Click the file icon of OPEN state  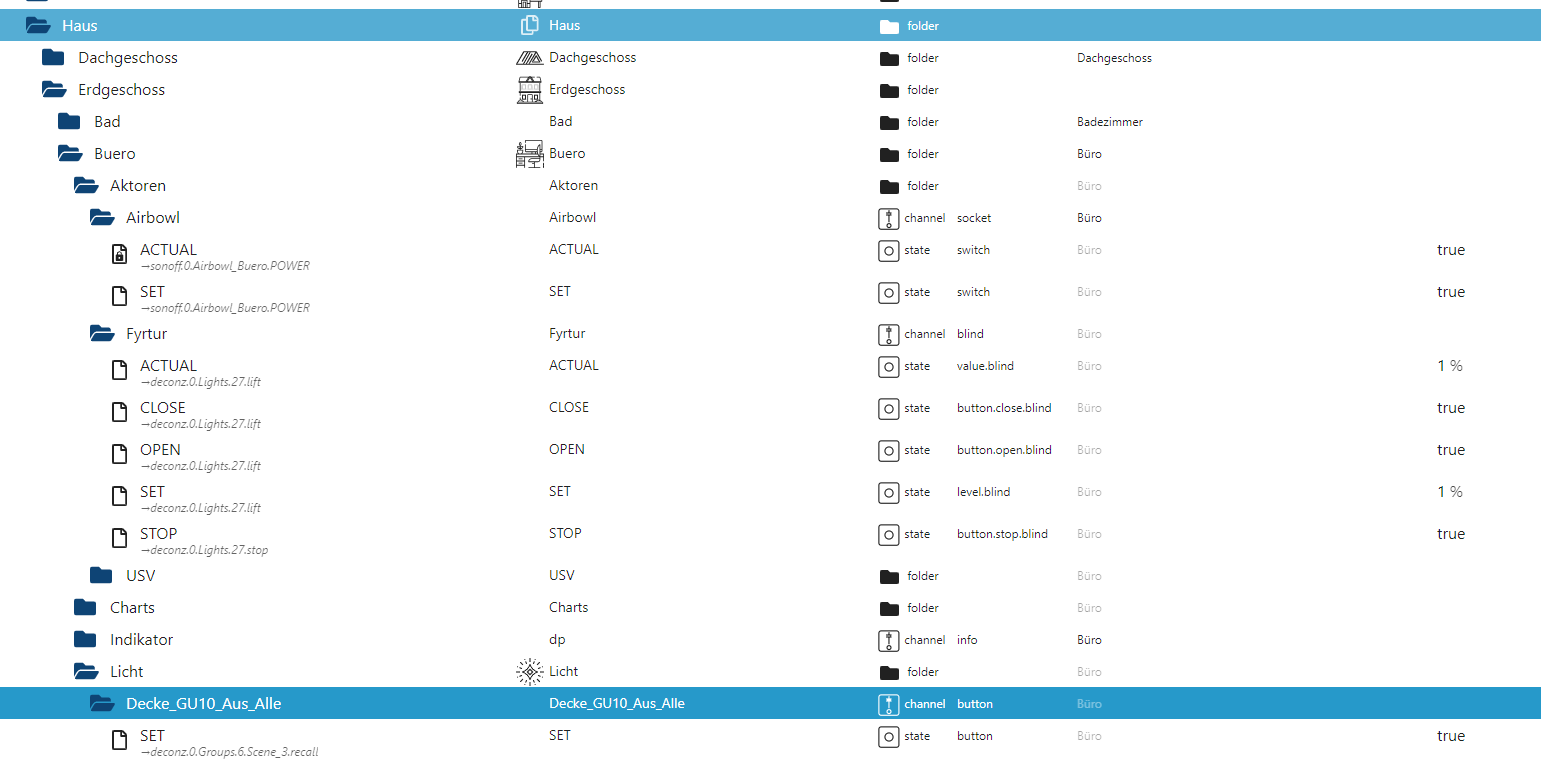(x=119, y=454)
